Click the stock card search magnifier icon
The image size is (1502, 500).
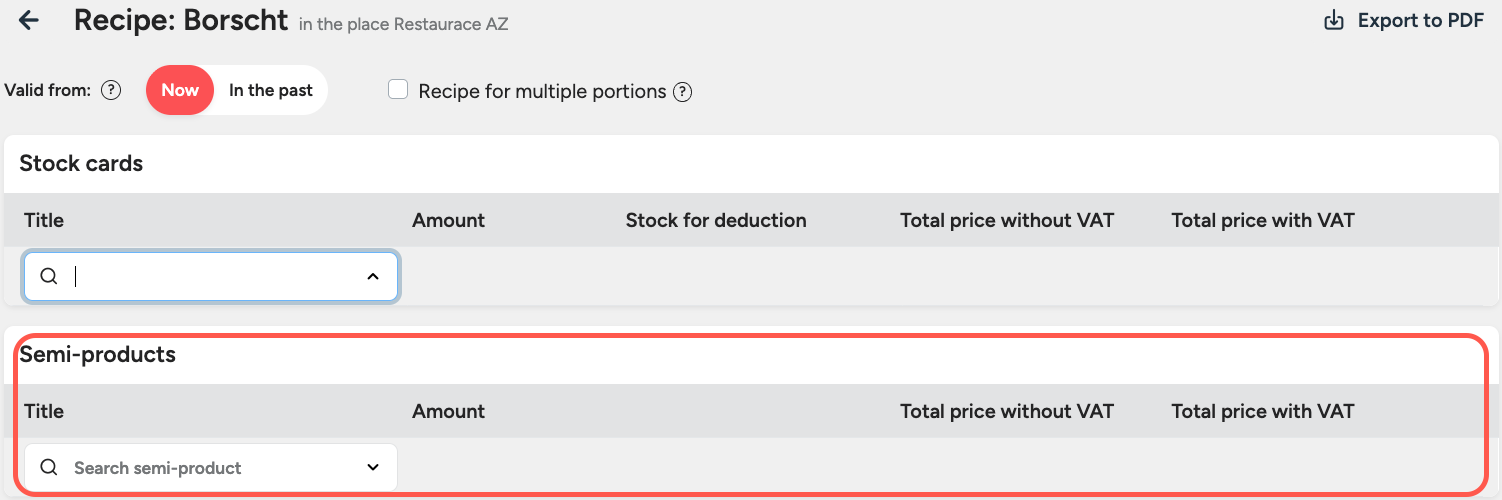(49, 277)
